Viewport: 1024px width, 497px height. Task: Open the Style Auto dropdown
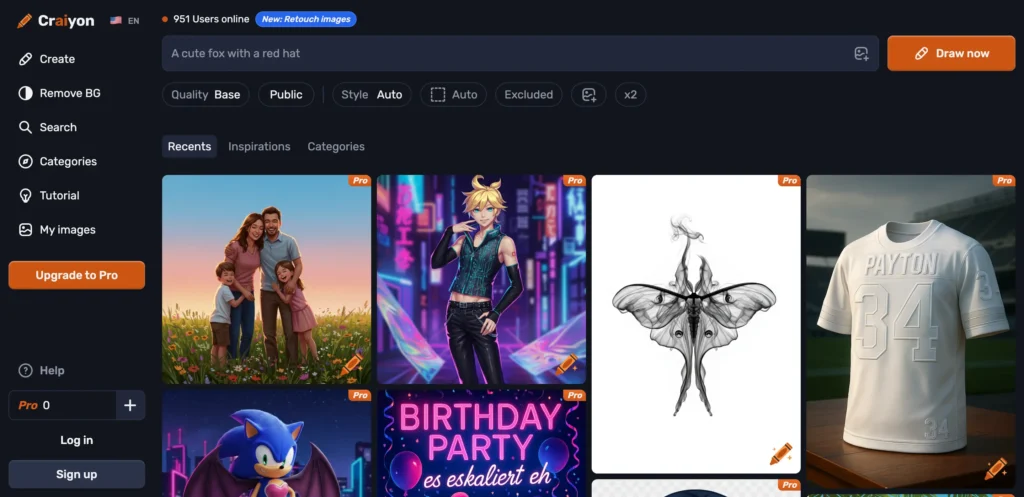[x=372, y=95]
